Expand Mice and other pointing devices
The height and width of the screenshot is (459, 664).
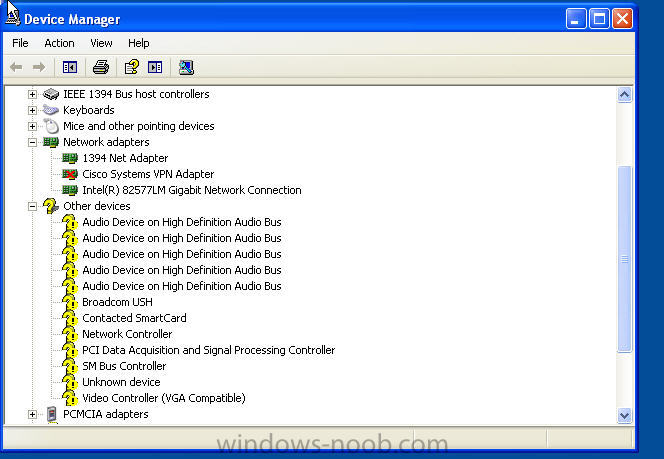[x=32, y=126]
